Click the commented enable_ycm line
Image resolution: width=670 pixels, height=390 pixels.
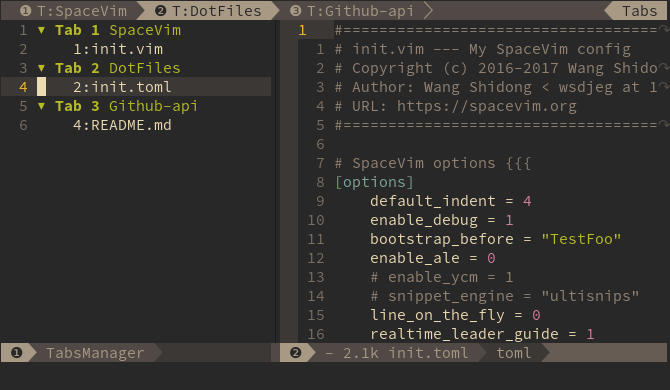pos(442,277)
